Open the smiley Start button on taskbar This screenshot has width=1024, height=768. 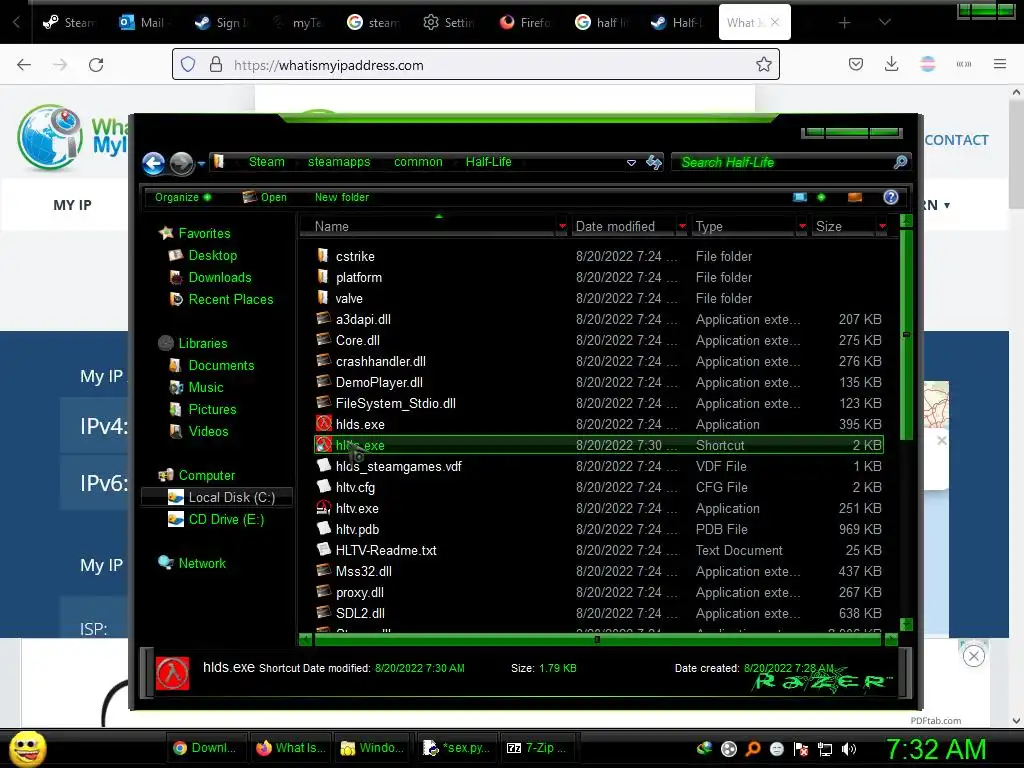pyautogui.click(x=28, y=748)
